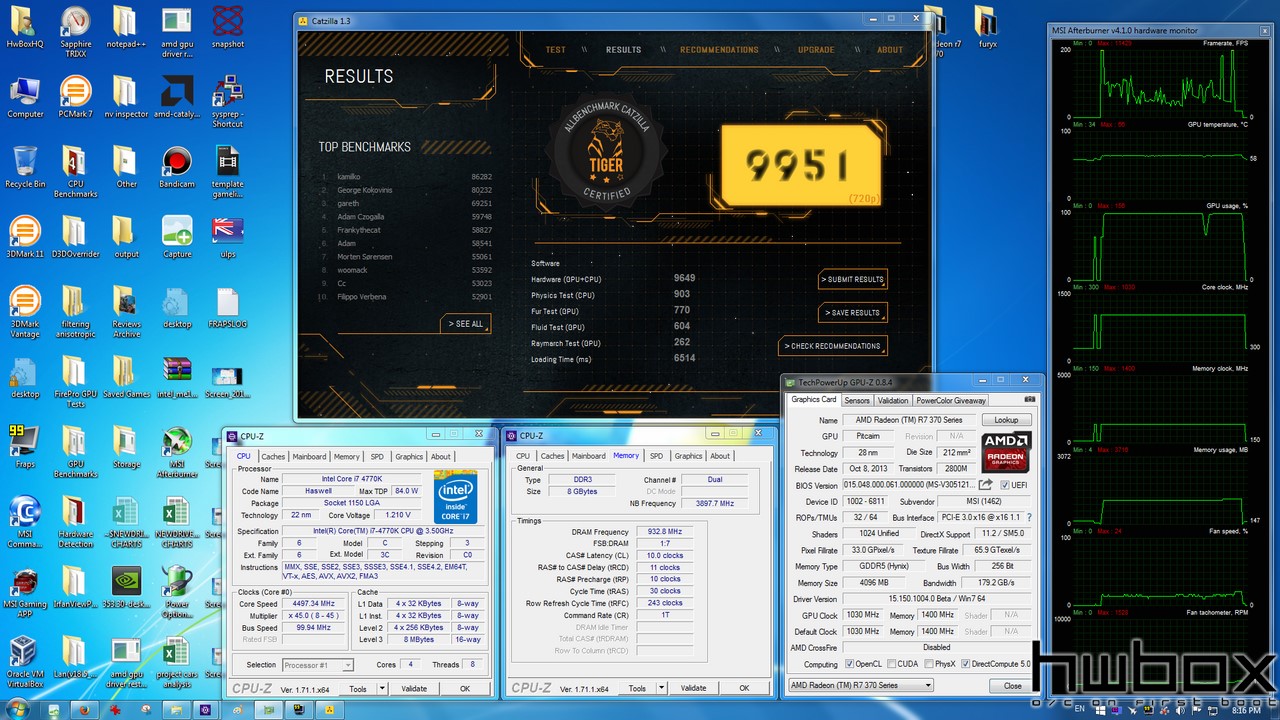The width and height of the screenshot is (1280, 720).
Task: Open the TEST section in Catzilla
Action: [556, 50]
